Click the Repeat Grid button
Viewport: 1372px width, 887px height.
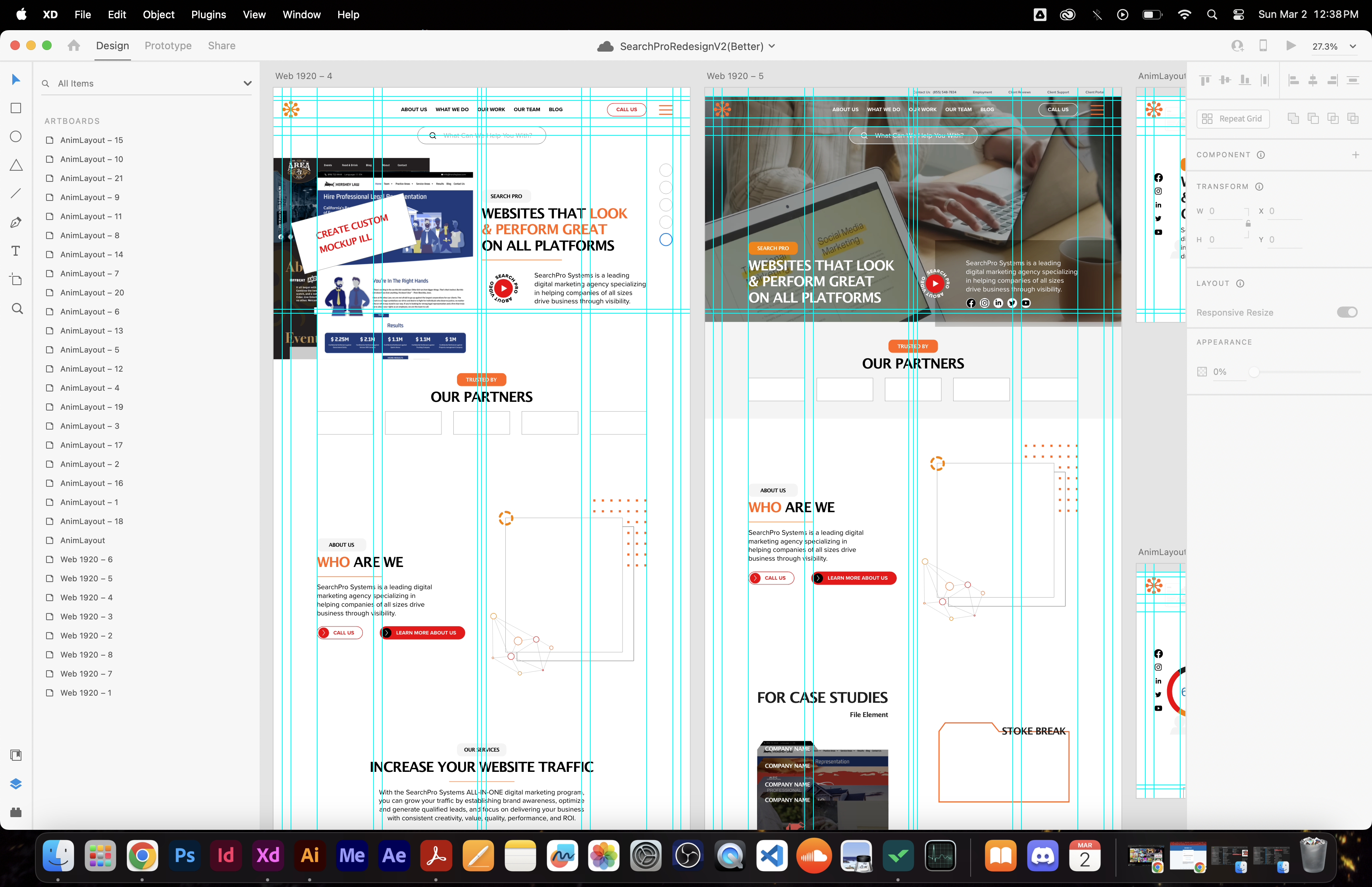coord(1233,119)
